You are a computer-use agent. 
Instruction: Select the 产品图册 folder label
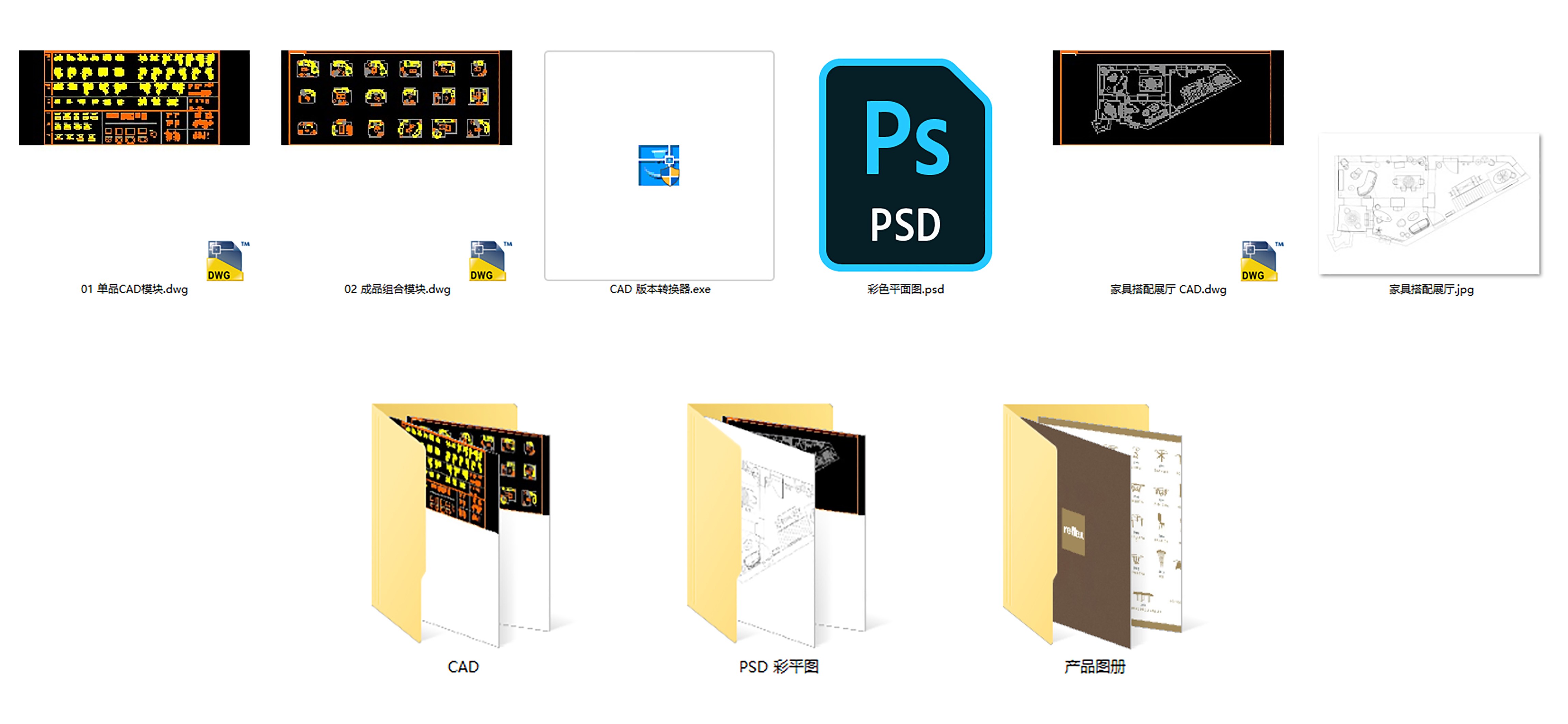tap(1095, 667)
